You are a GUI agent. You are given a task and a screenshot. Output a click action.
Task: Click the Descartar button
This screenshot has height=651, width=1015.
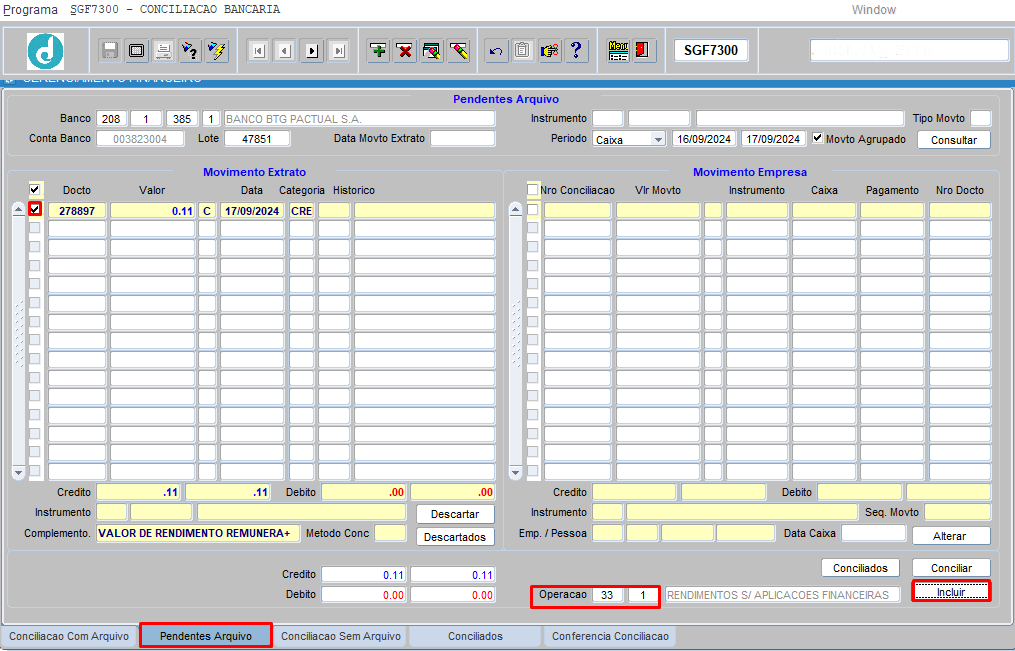(x=455, y=514)
